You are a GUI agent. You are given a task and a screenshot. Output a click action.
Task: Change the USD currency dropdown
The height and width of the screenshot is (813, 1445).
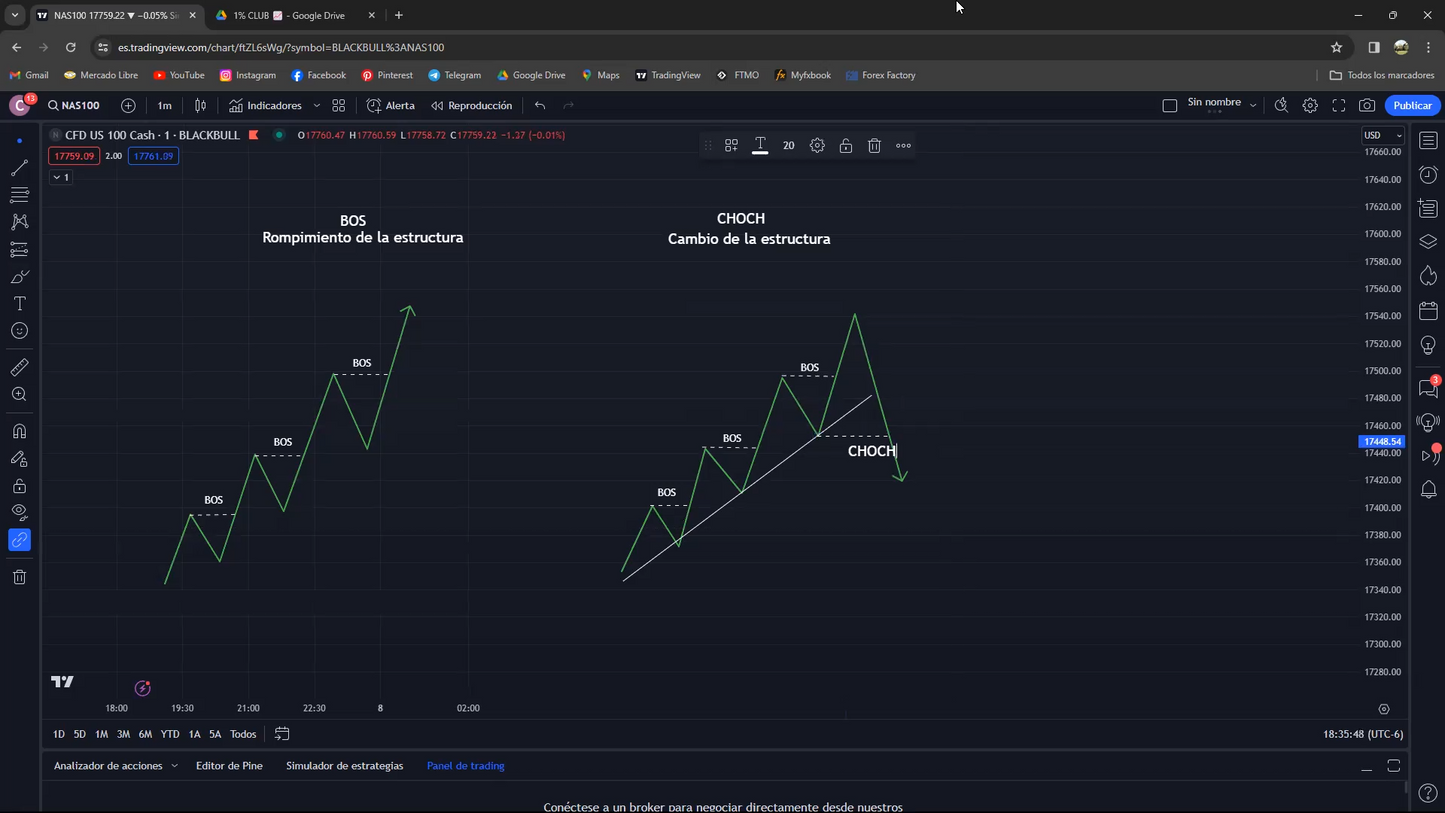coord(1383,135)
